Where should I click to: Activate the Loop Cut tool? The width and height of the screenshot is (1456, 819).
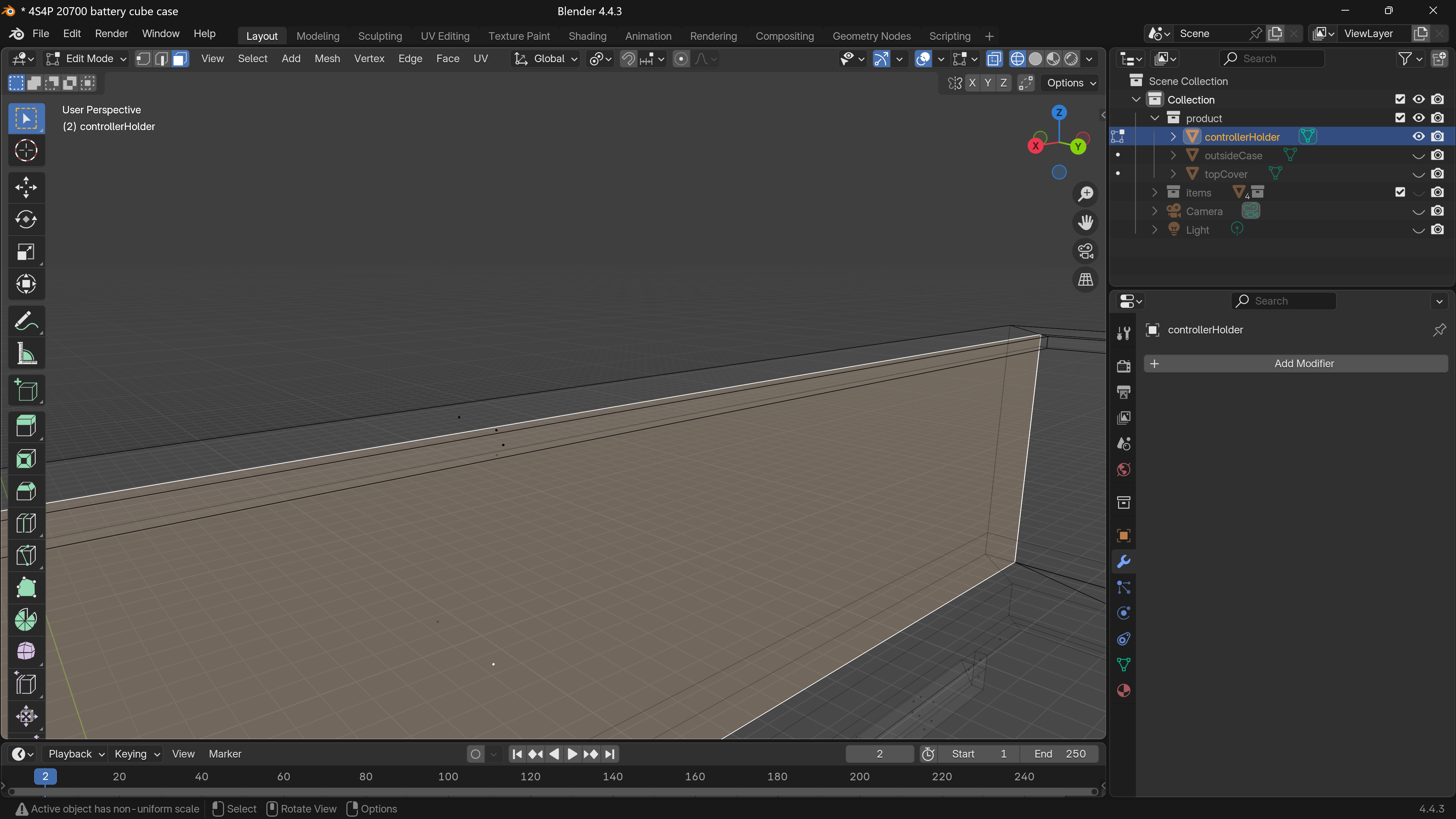pyautogui.click(x=26, y=523)
